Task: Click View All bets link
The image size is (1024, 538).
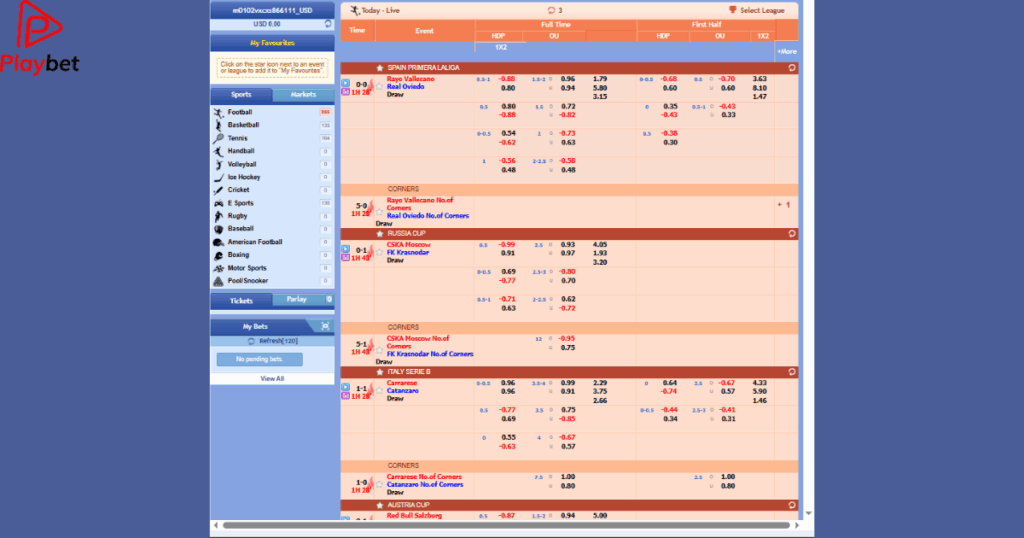Action: pyautogui.click(x=272, y=379)
